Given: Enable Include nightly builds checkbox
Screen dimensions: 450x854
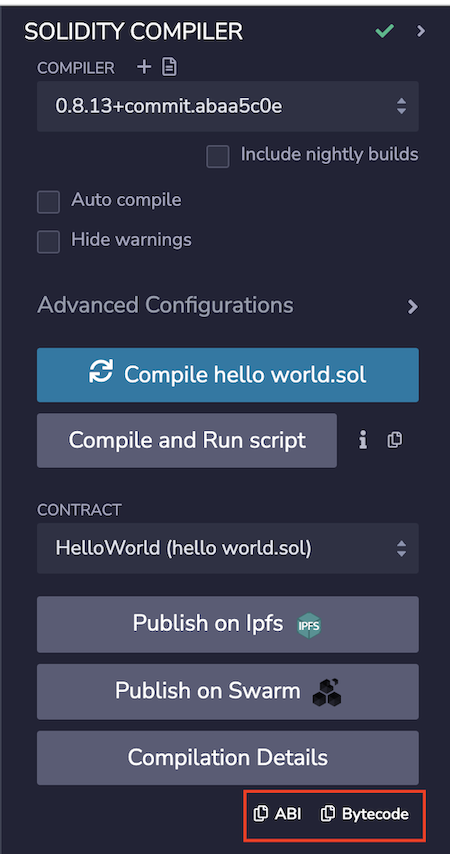Looking at the screenshot, I should click(218, 157).
